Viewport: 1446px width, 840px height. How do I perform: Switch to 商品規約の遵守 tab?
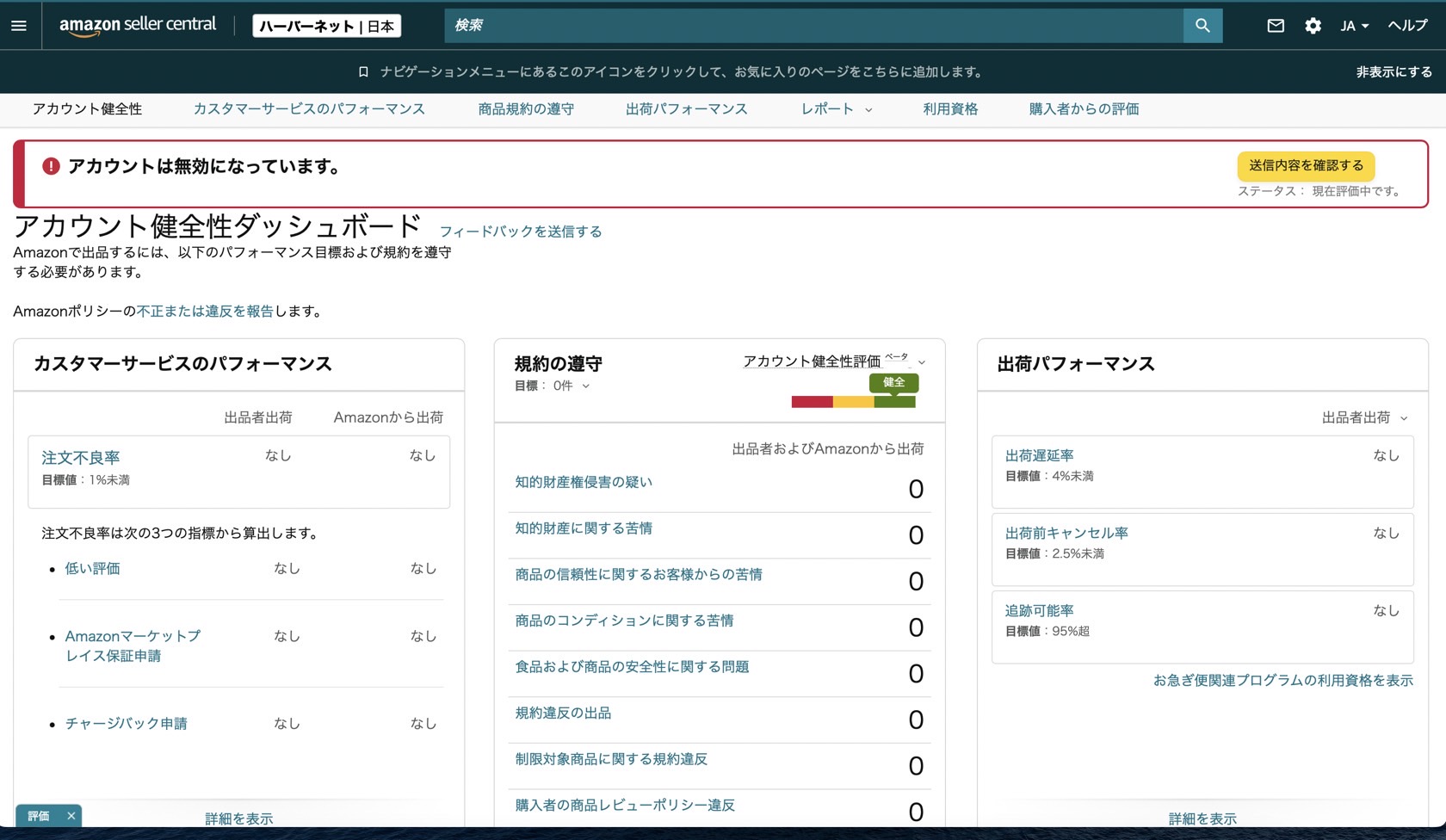coord(526,109)
